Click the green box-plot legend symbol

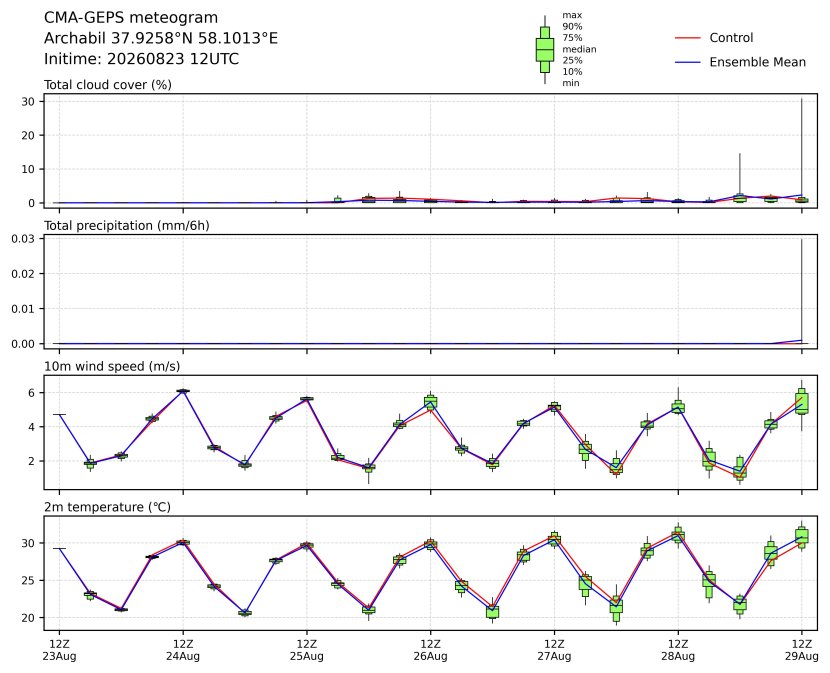[545, 49]
